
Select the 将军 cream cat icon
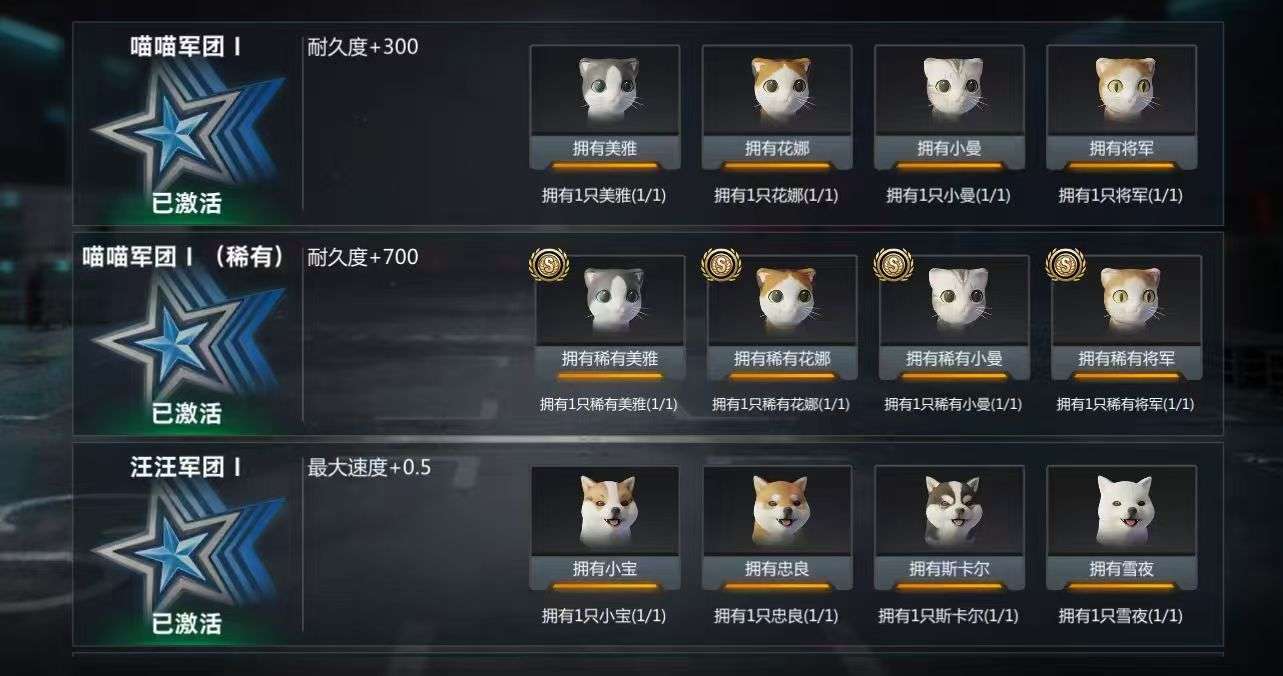click(x=1121, y=90)
